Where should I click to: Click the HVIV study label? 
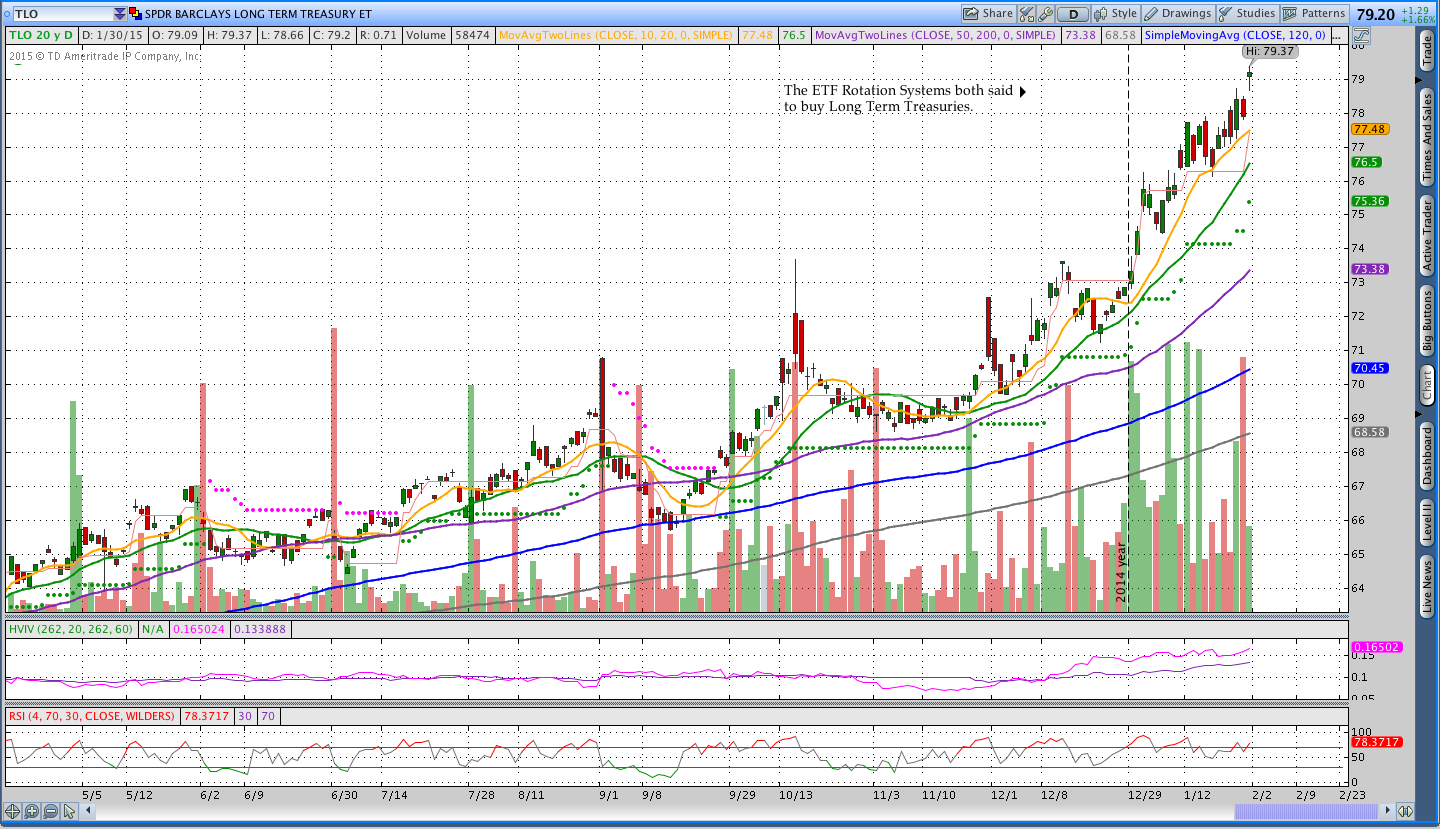coord(71,629)
